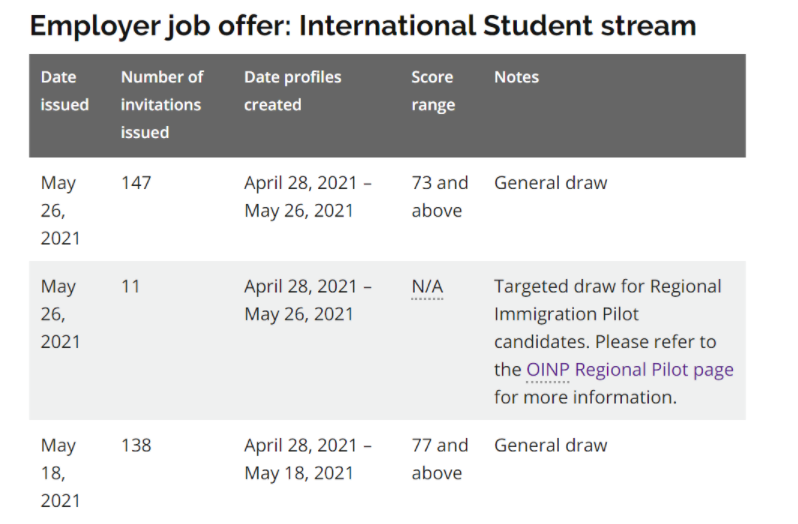Select the 'Score range' column header
This screenshot has height=524, width=798.
(x=432, y=91)
